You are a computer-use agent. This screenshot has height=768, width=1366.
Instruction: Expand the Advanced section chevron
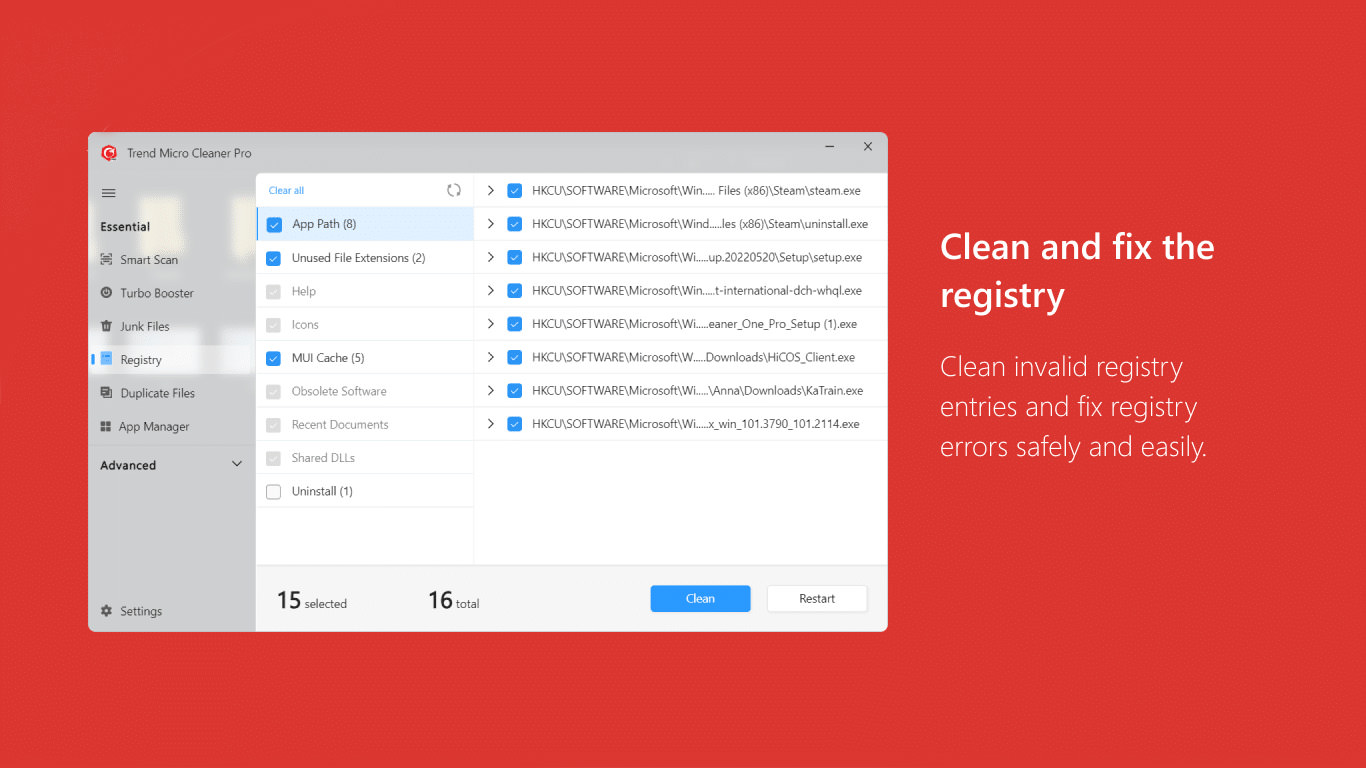pos(237,464)
